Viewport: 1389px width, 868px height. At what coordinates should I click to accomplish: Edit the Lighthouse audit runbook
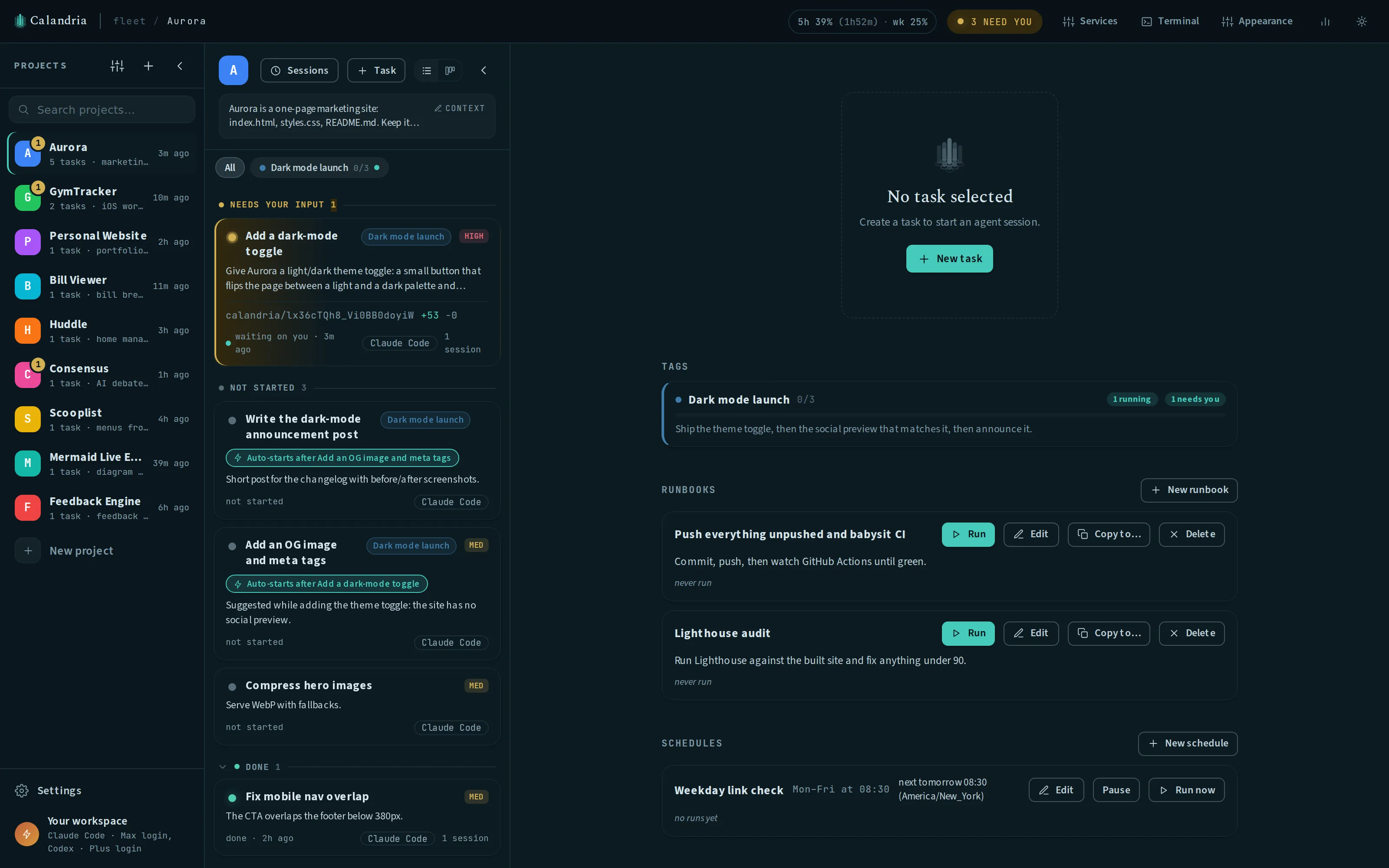[1031, 633]
